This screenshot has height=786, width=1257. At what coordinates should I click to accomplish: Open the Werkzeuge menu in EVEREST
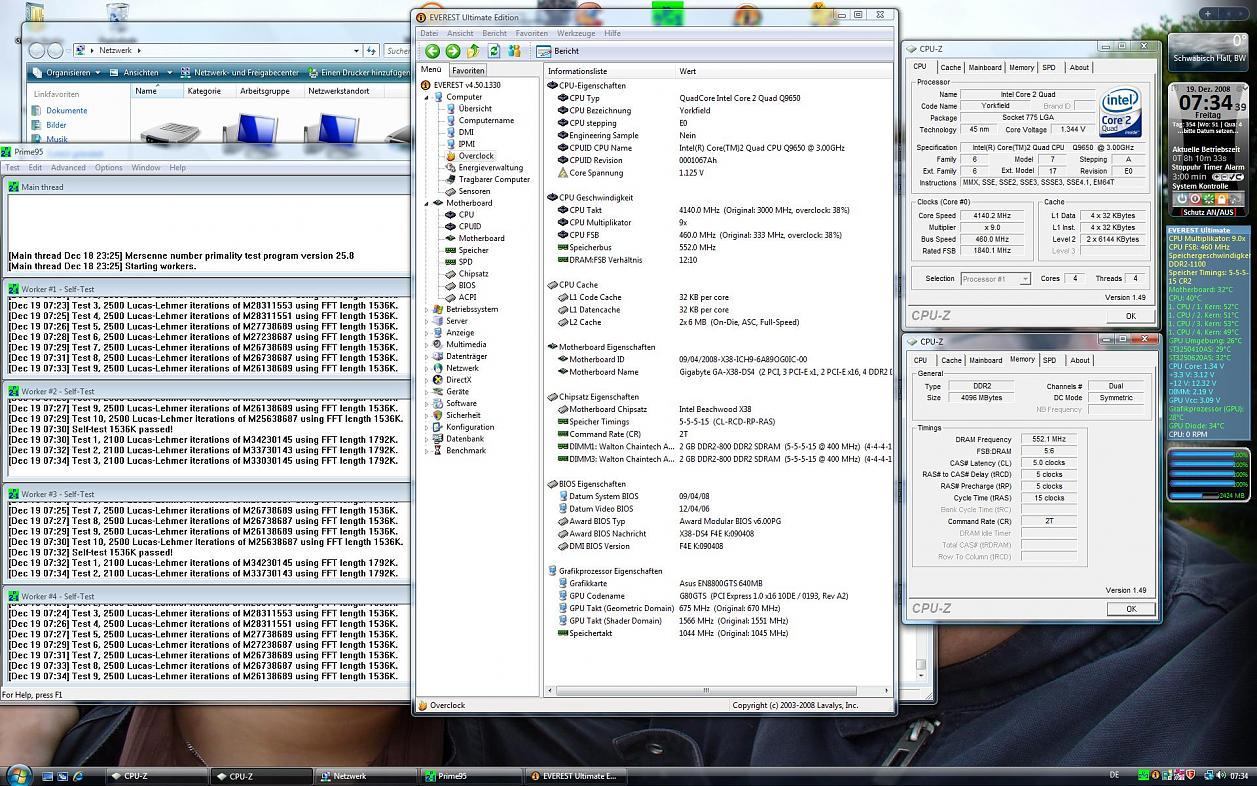(x=576, y=33)
